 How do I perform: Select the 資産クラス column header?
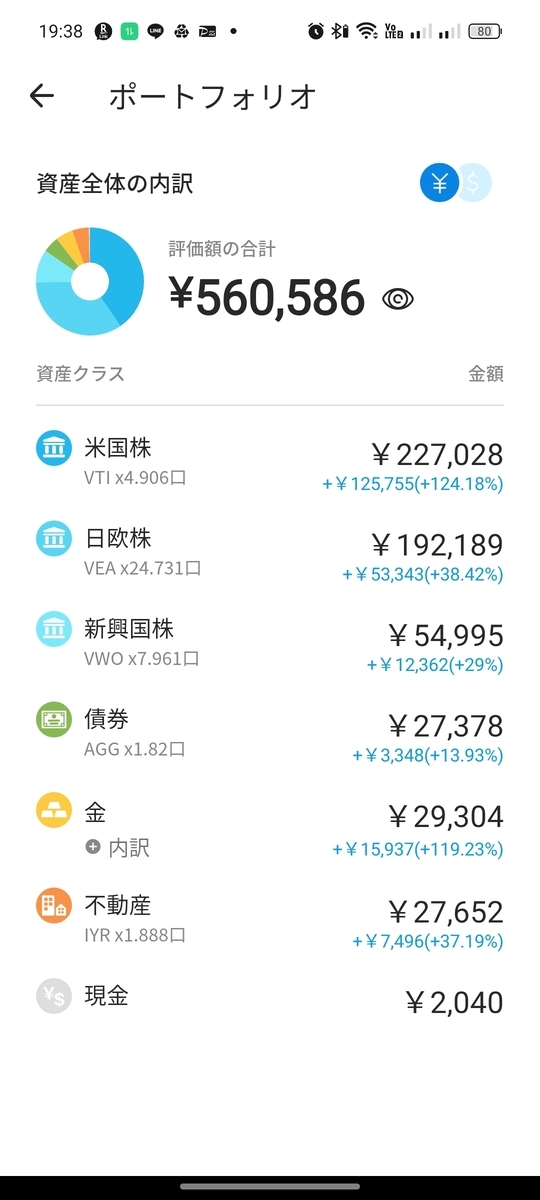(80, 374)
